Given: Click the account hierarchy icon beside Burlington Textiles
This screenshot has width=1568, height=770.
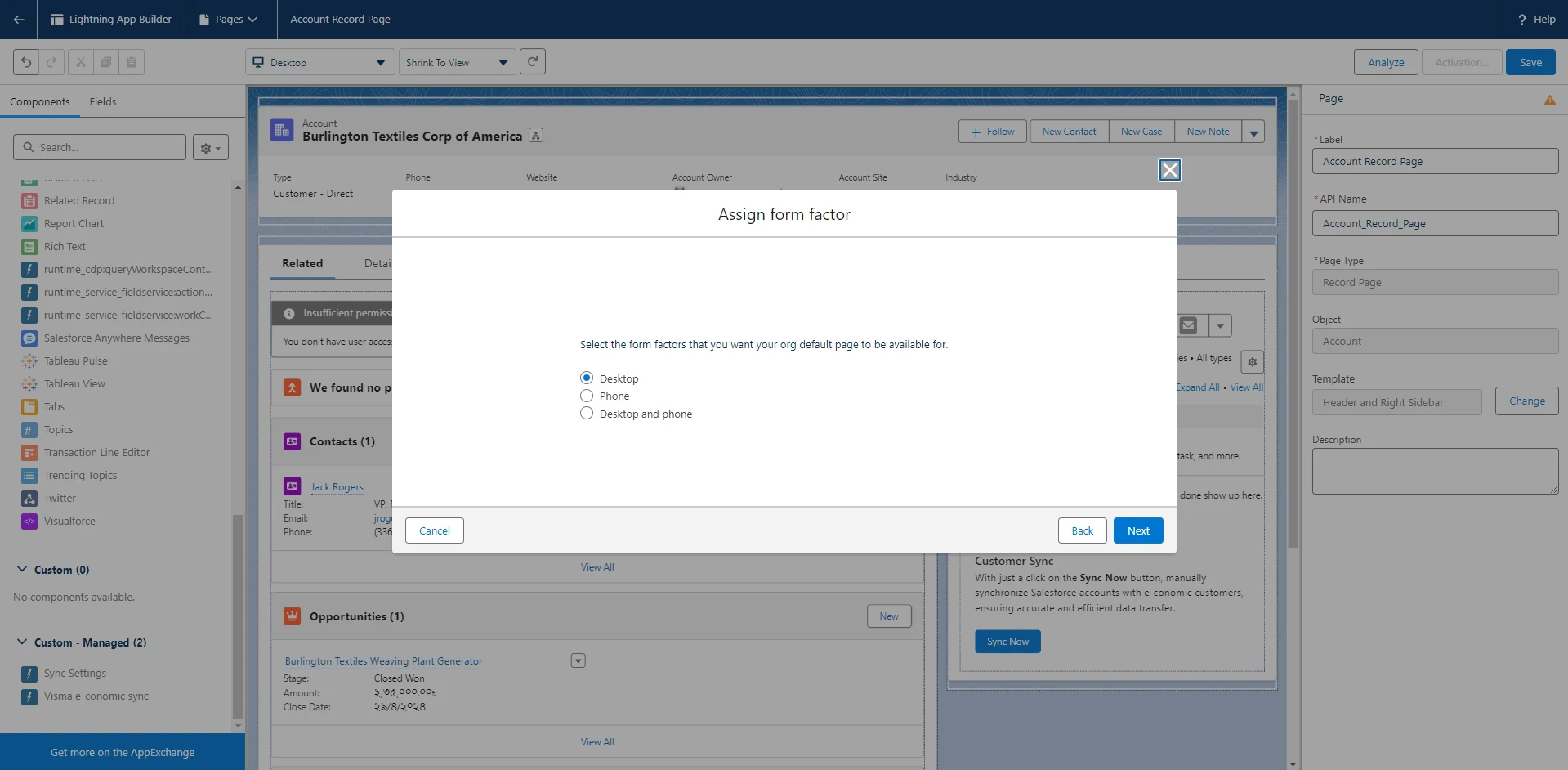Looking at the screenshot, I should pos(536,136).
